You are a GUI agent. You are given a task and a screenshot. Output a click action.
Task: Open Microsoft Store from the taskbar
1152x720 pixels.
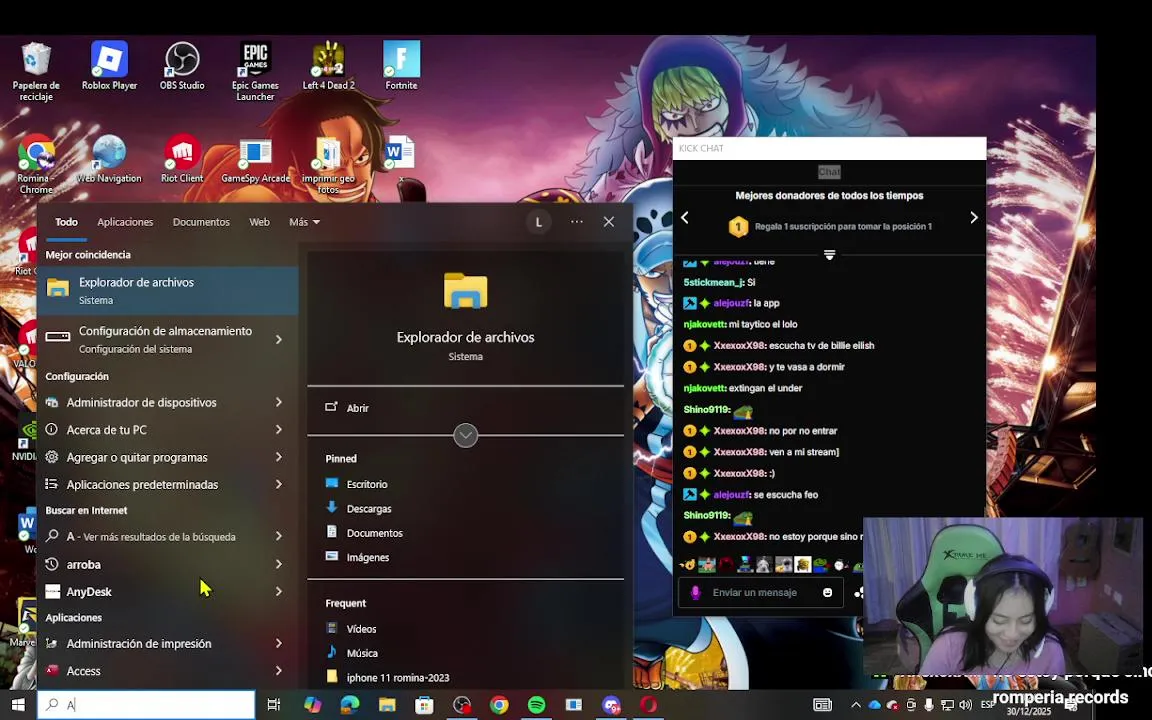[x=424, y=705]
